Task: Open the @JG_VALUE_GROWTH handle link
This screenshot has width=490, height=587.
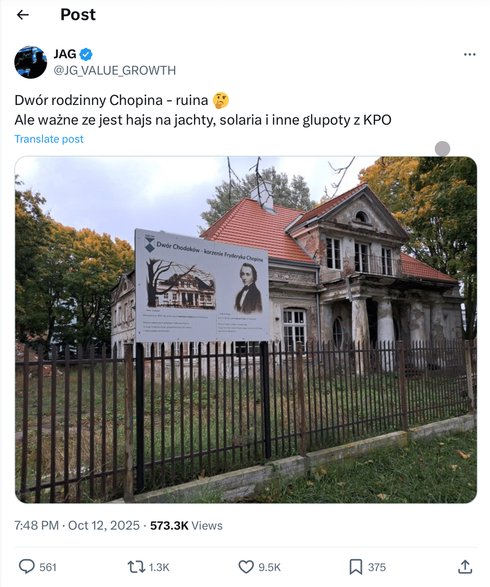Action: [x=115, y=70]
